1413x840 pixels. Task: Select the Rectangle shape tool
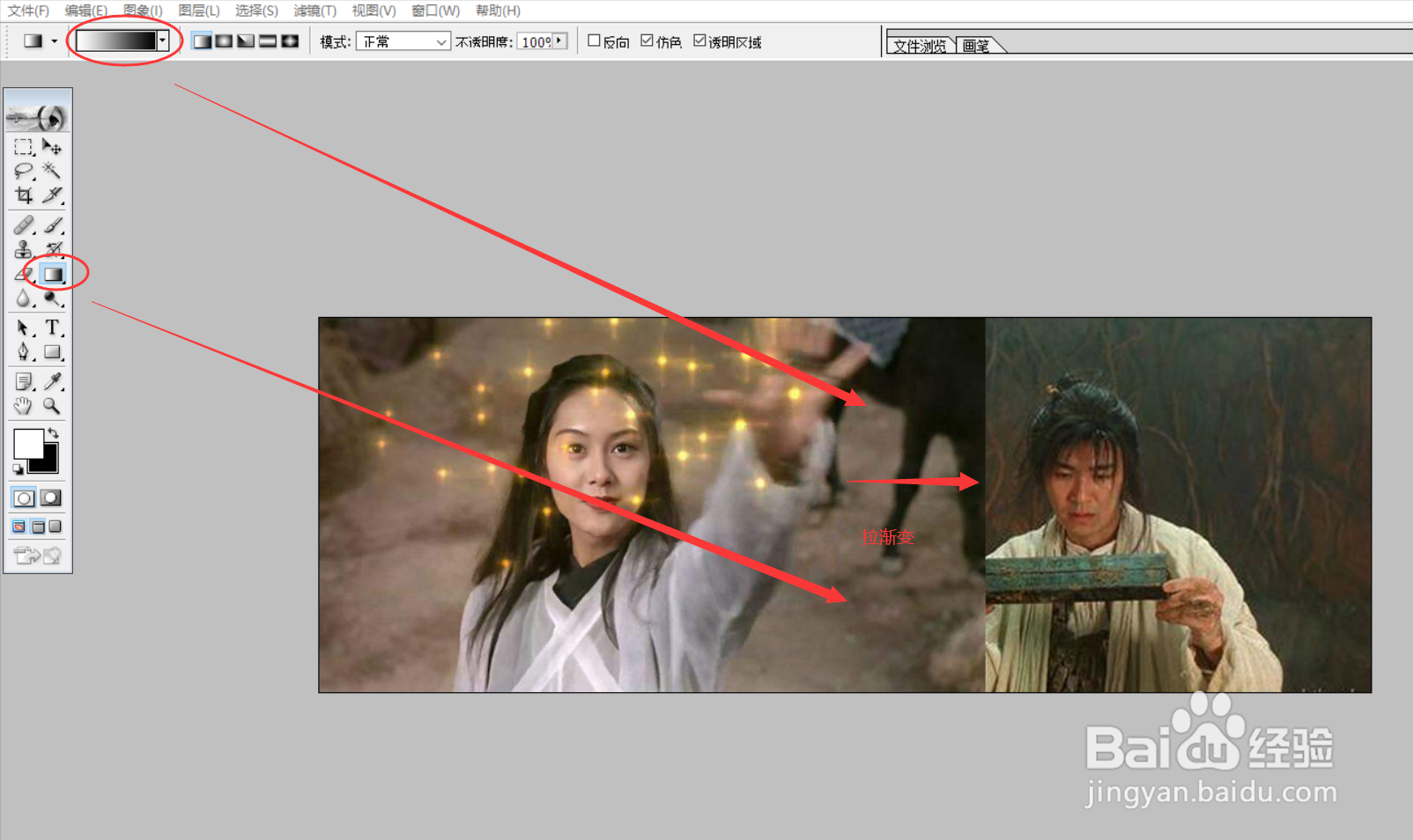[x=52, y=352]
